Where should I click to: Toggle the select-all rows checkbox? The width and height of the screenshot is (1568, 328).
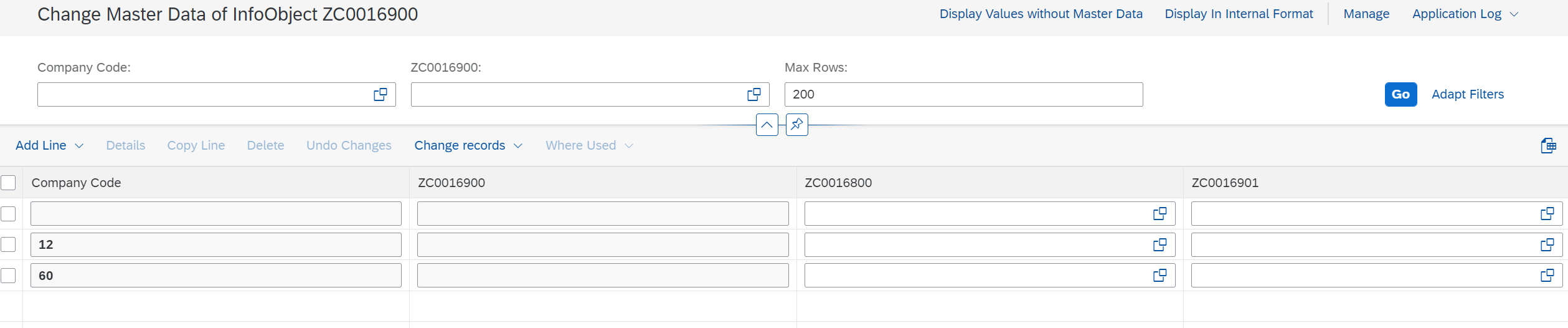coord(8,183)
